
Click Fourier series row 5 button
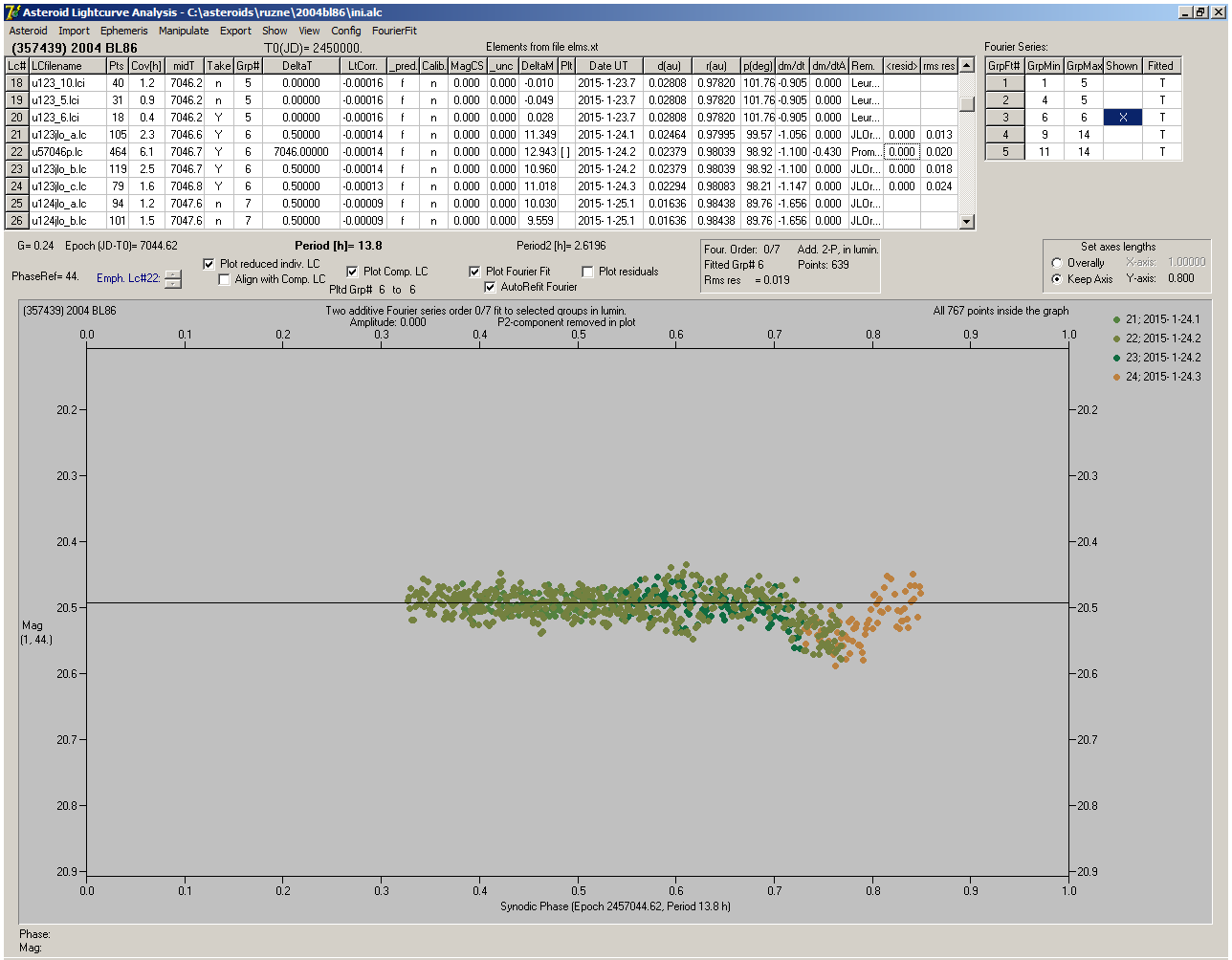[x=1005, y=152]
